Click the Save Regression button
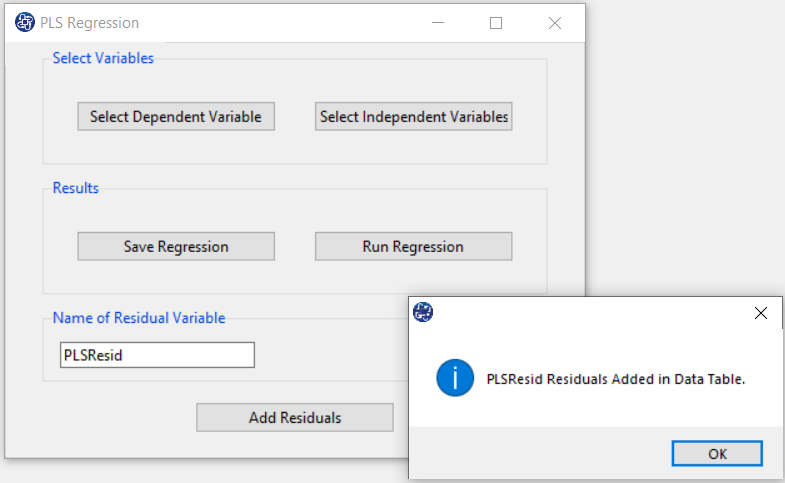Screen dimensions: 785x483 pyautogui.click(x=176, y=246)
